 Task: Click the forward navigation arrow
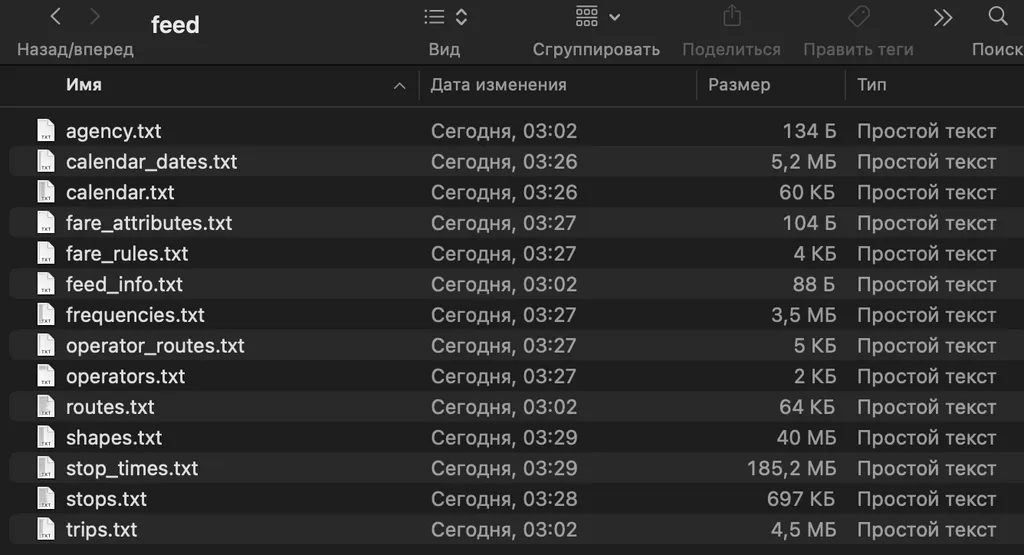point(95,17)
